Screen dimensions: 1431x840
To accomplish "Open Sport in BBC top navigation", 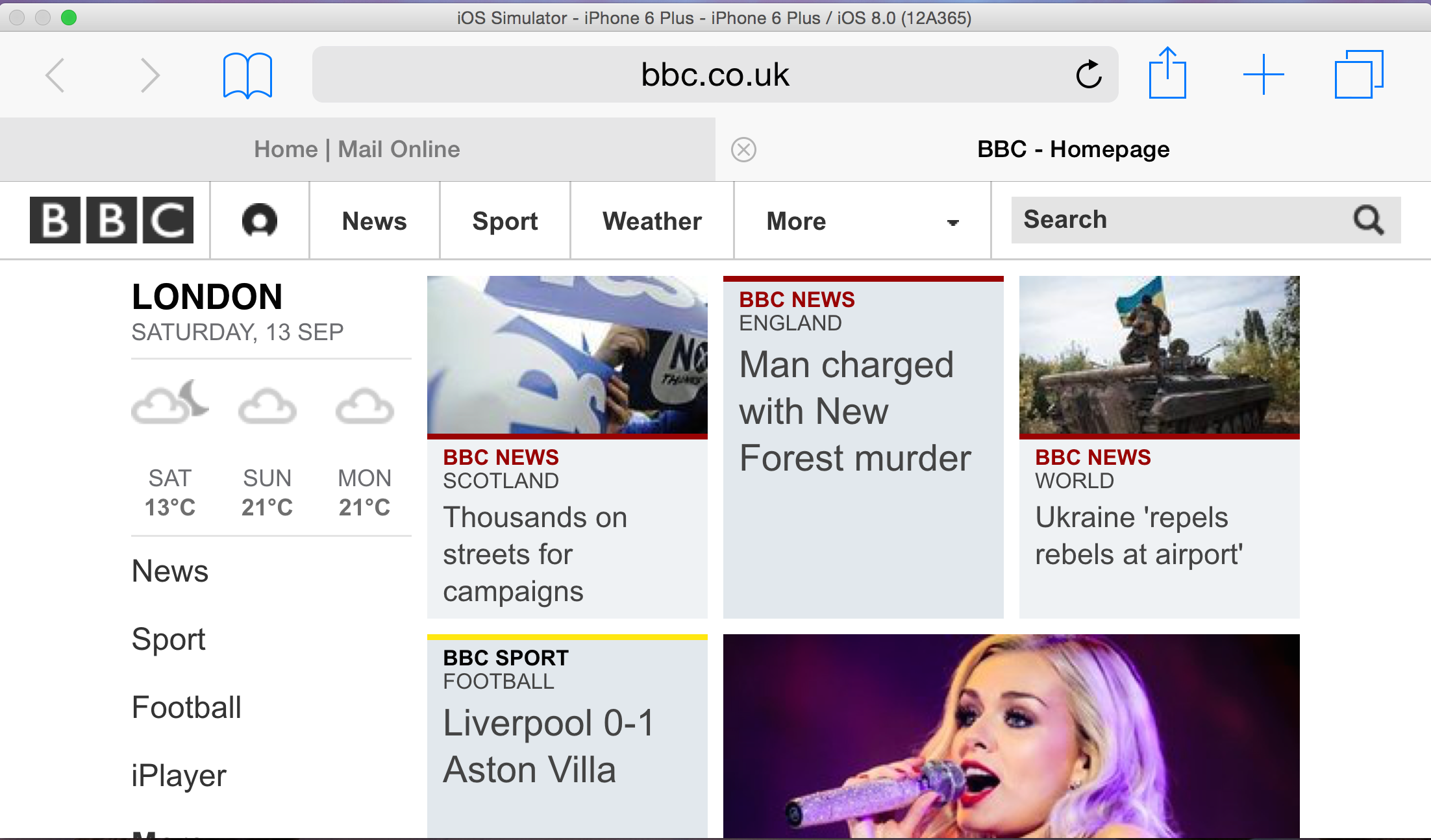I will click(x=505, y=221).
